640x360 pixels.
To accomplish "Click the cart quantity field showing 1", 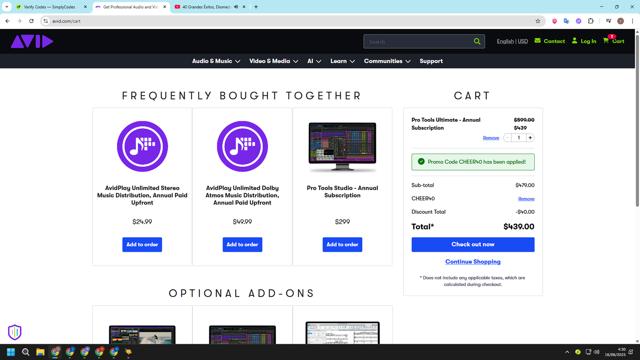I will click(x=519, y=138).
